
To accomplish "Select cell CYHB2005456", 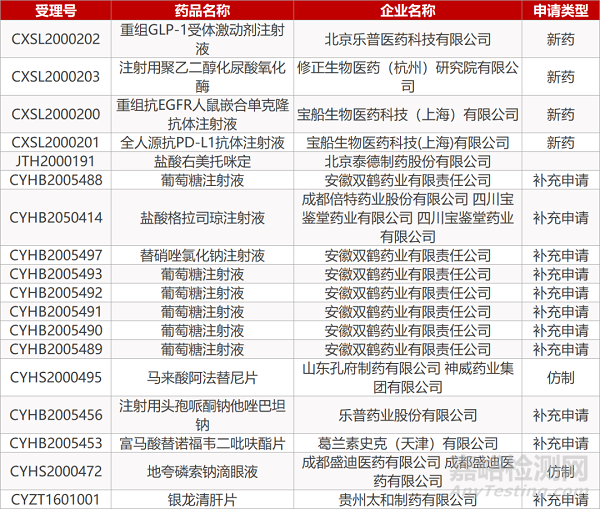I will point(56,415).
